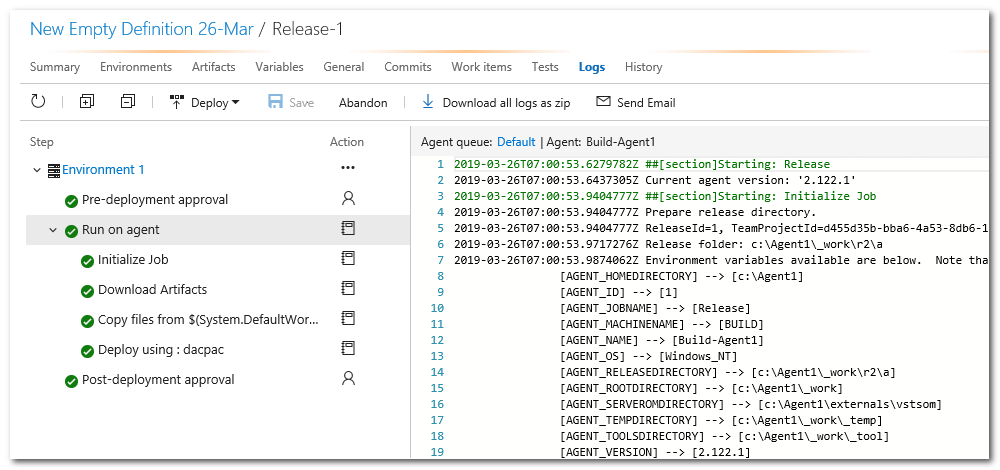Click the Step column header
1000x470 pixels.
41,142
